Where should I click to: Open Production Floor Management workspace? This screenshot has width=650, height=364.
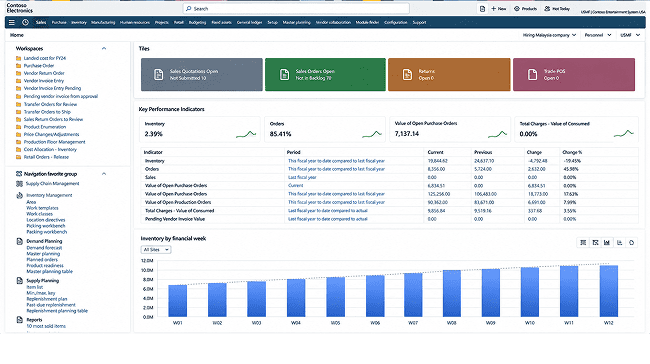[x=54, y=142]
